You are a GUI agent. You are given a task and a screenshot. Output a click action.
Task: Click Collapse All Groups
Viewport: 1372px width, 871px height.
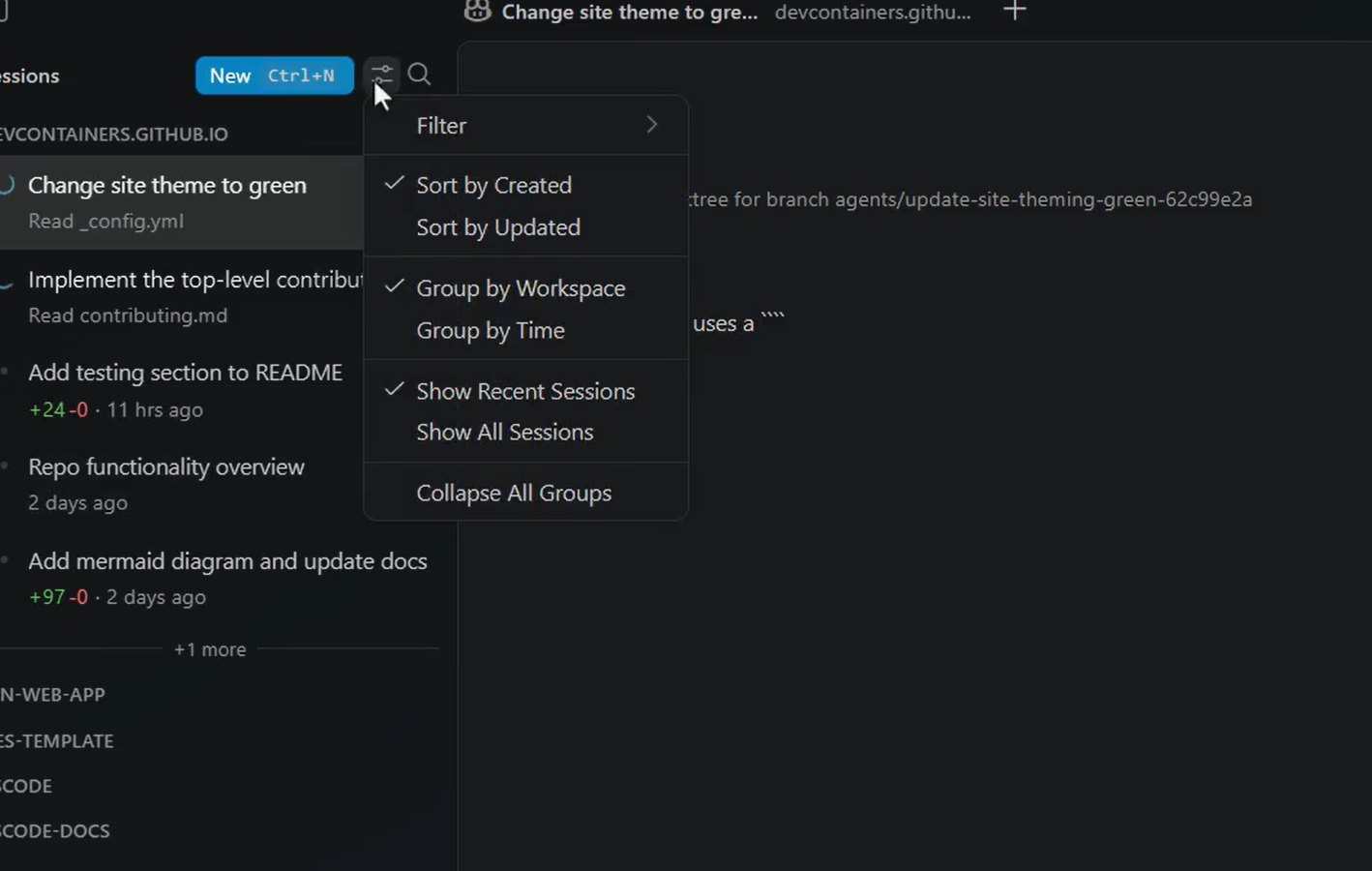click(525, 494)
